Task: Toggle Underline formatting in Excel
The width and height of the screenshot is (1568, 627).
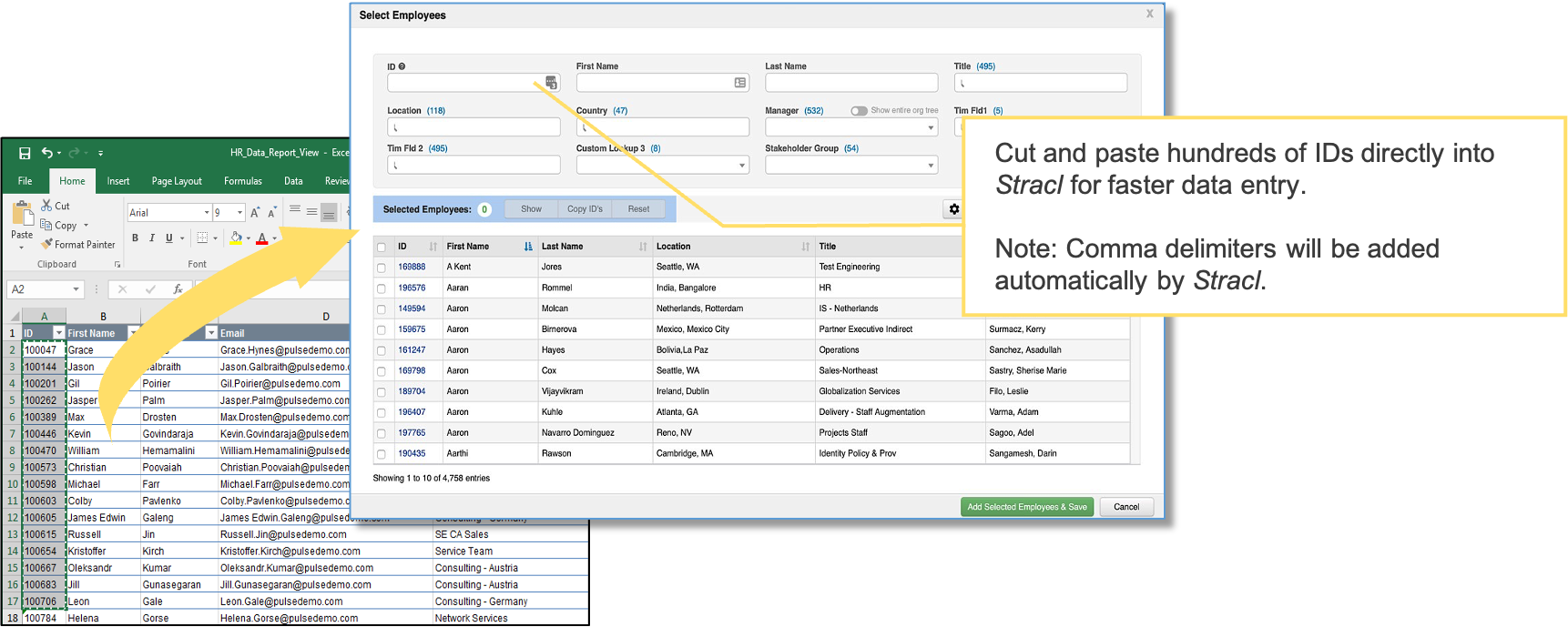Action: point(168,238)
